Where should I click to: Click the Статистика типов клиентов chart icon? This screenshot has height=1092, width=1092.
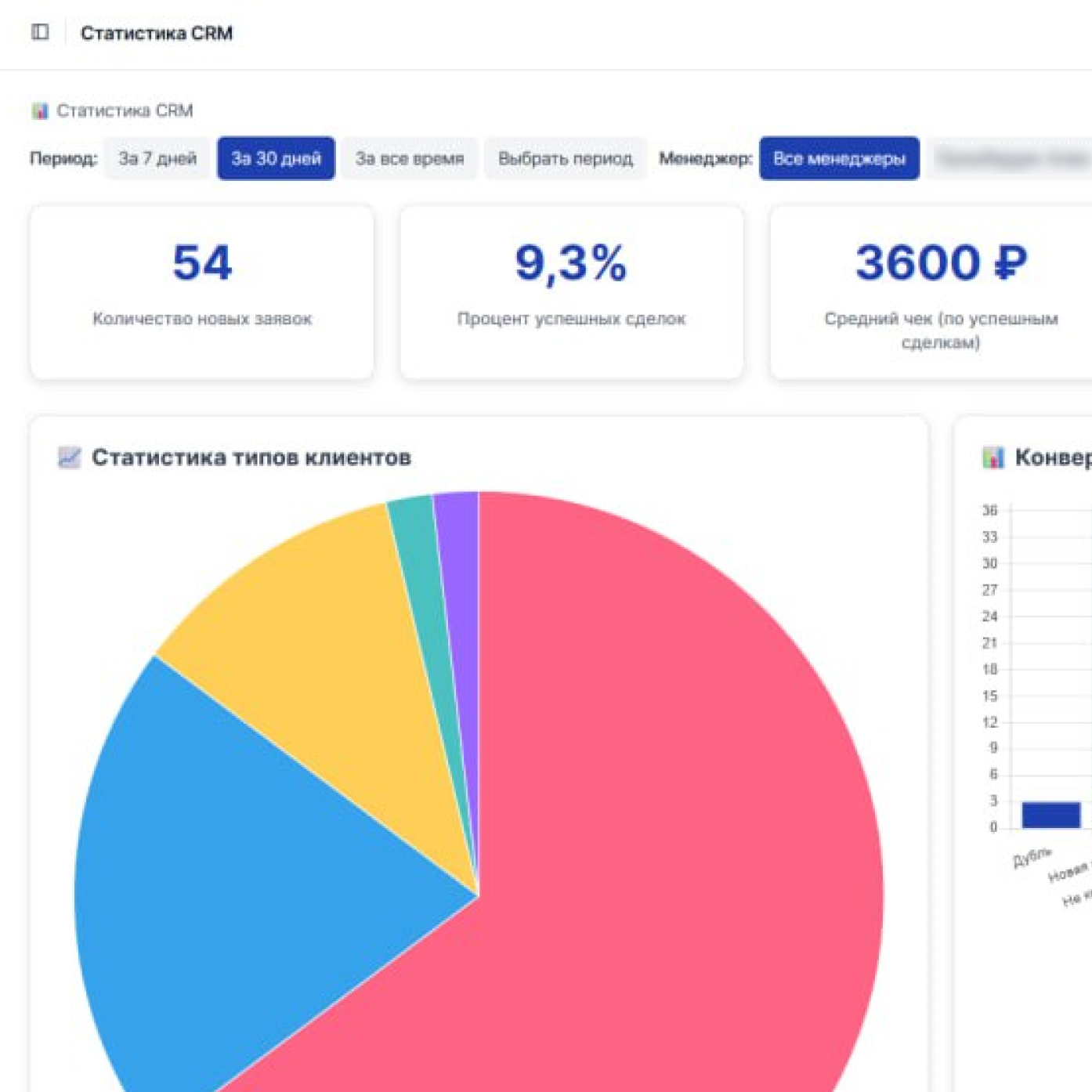(69, 457)
